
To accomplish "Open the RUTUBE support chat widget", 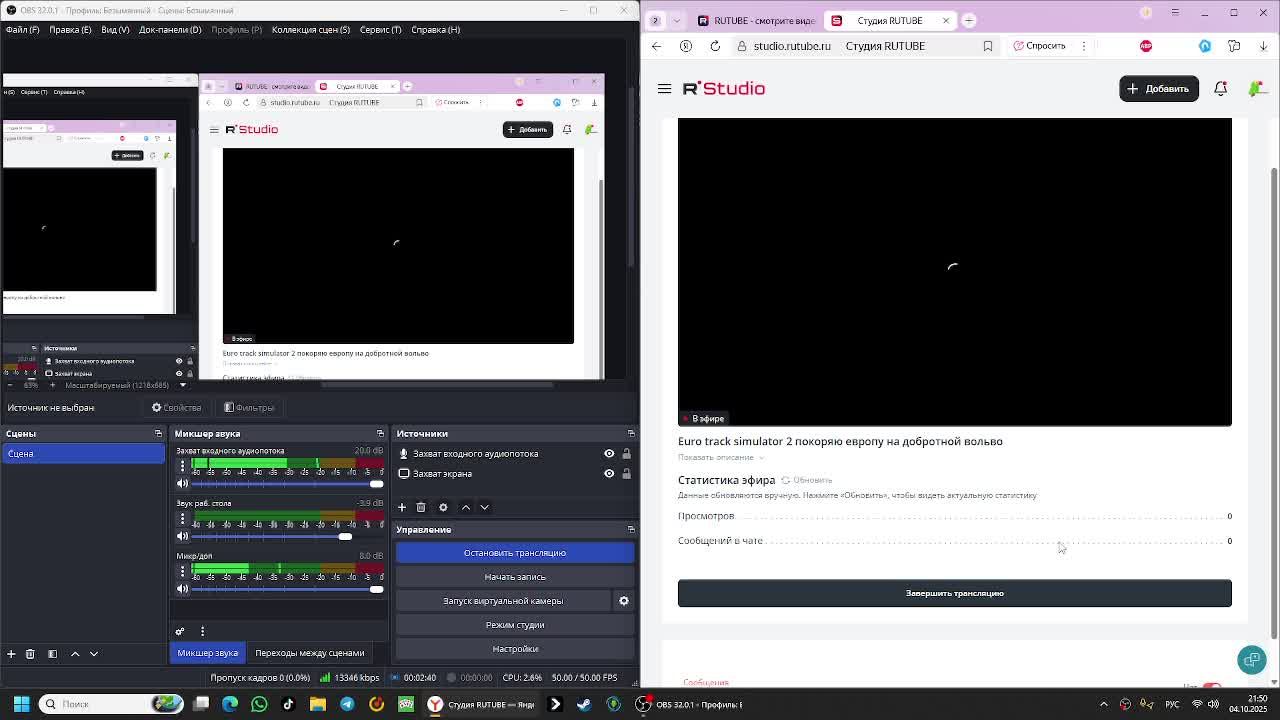I will (1251, 659).
